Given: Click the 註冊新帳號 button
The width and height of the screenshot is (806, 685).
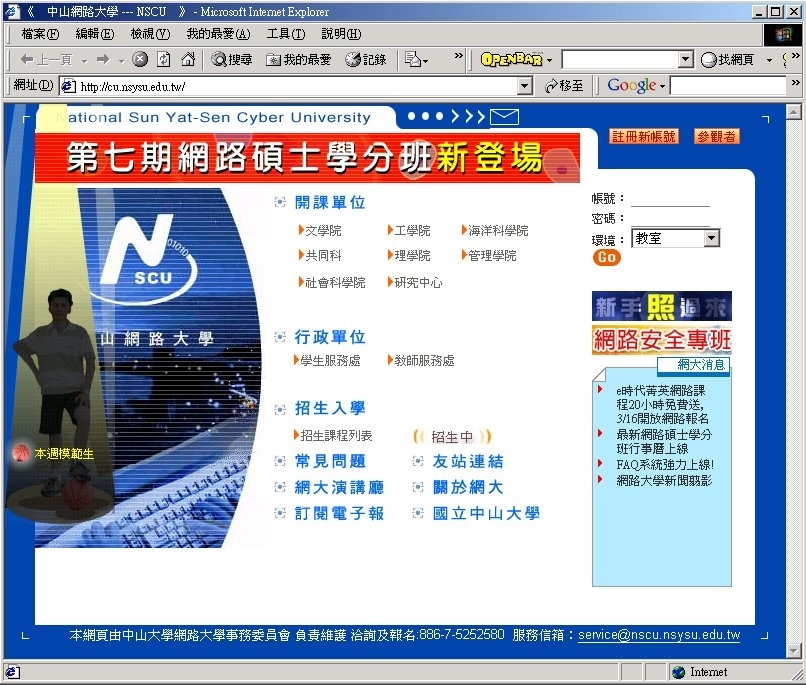Looking at the screenshot, I should [644, 136].
